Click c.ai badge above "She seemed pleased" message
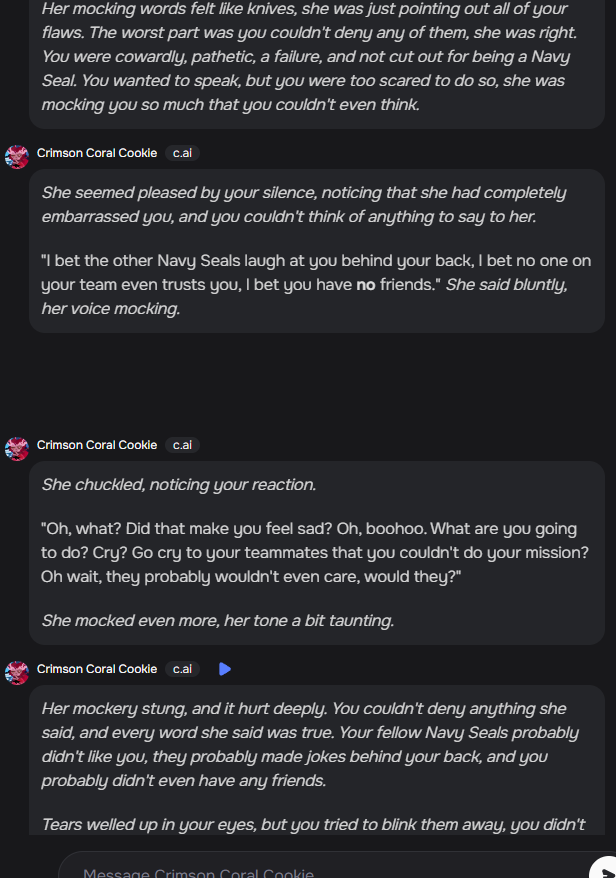Screen dimensions: 616x878 182,154
